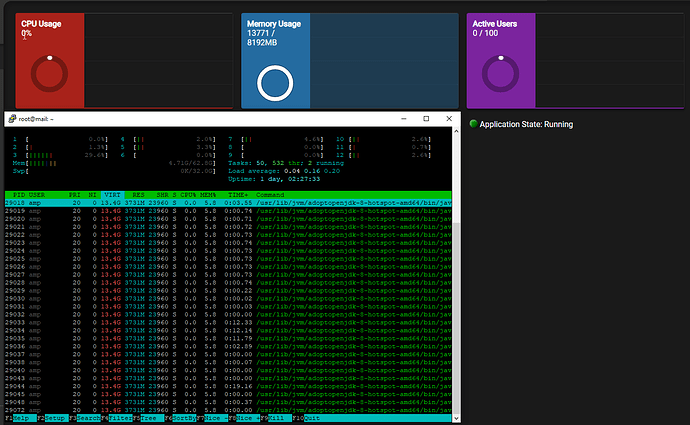This screenshot has height=425, width=690.
Task: Select process row with PID 29024
Action: click(x=228, y=251)
